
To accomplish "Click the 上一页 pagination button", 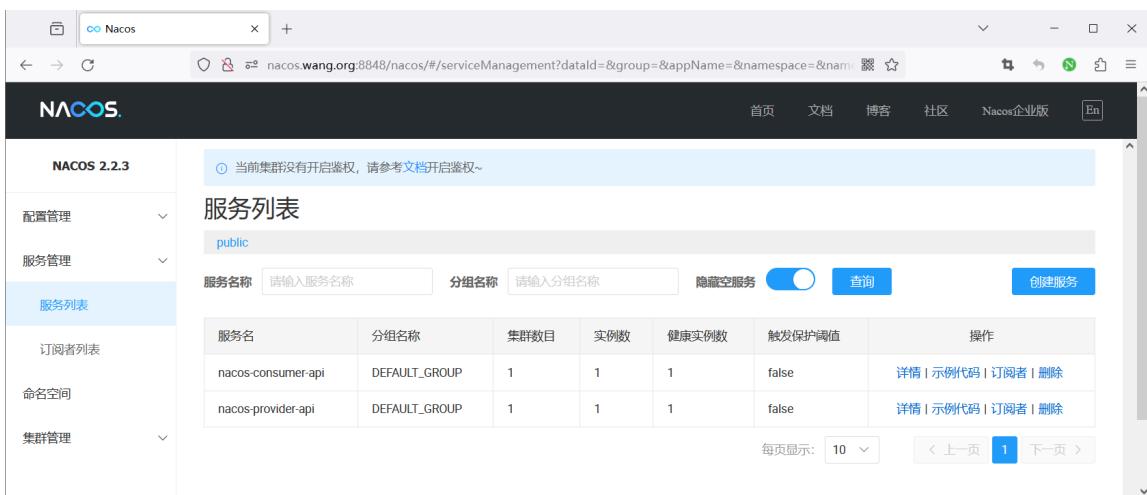I will pos(951,450).
